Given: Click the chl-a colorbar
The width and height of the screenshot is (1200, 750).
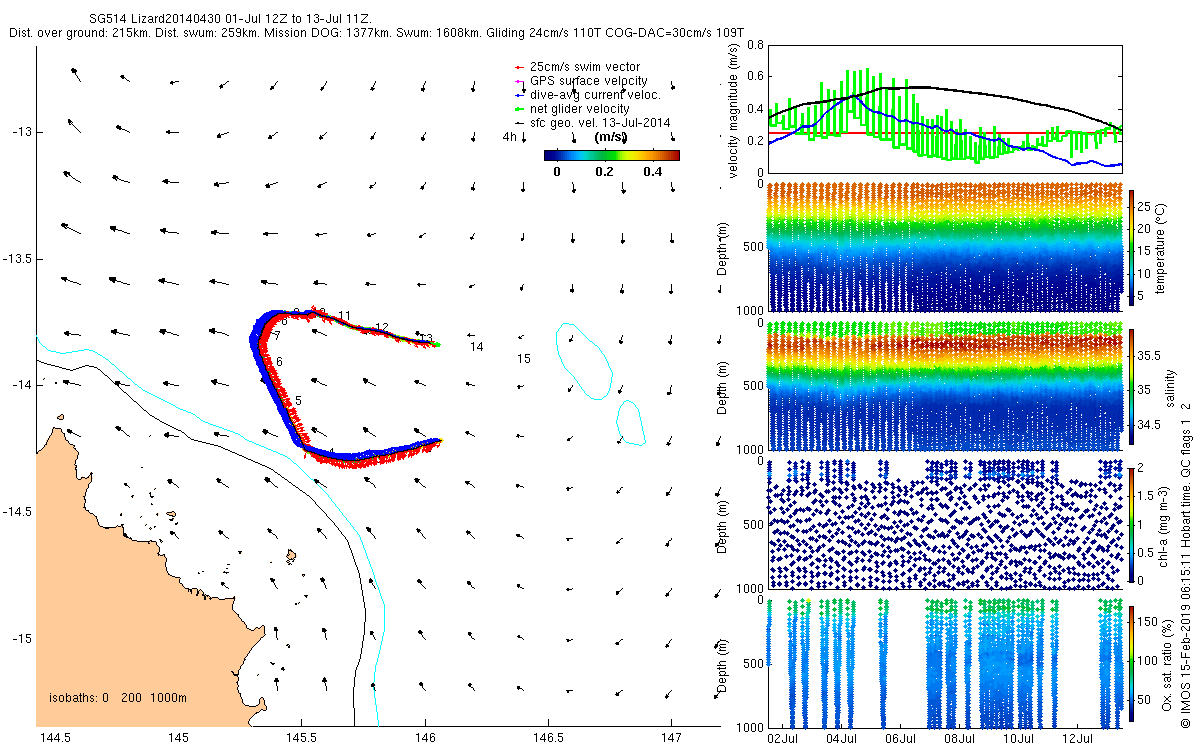Looking at the screenshot, I should (x=1131, y=523).
